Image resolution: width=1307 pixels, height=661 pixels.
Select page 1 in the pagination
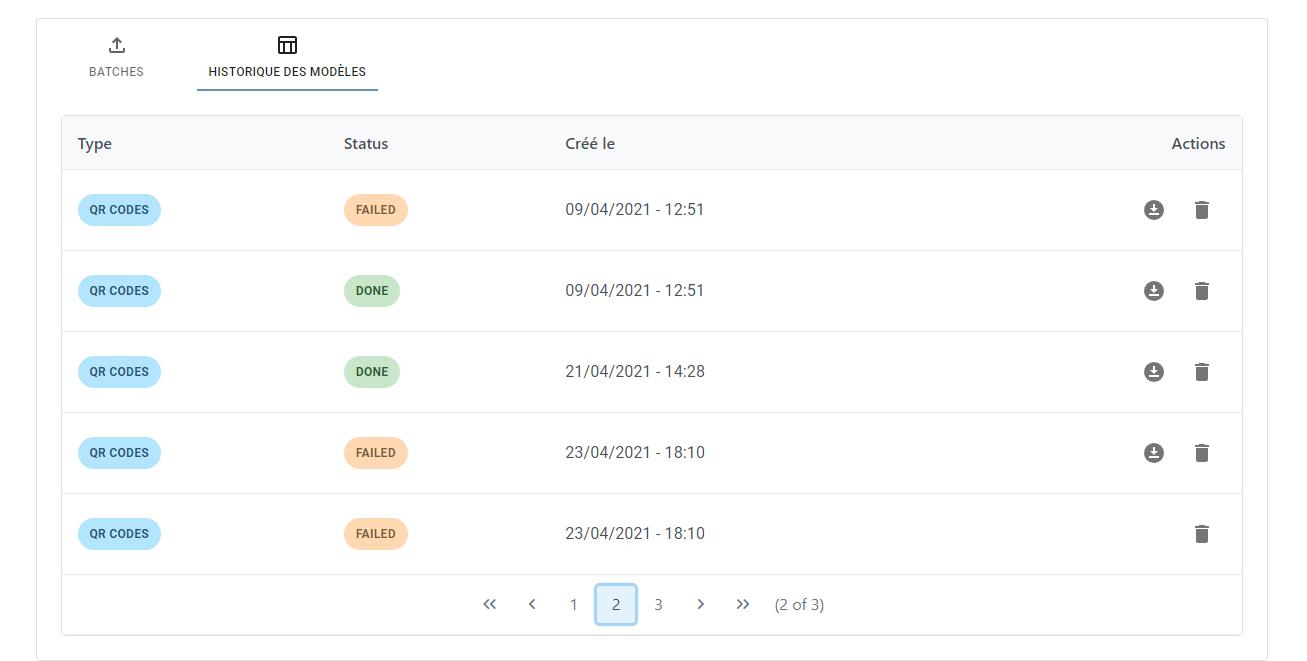573,604
